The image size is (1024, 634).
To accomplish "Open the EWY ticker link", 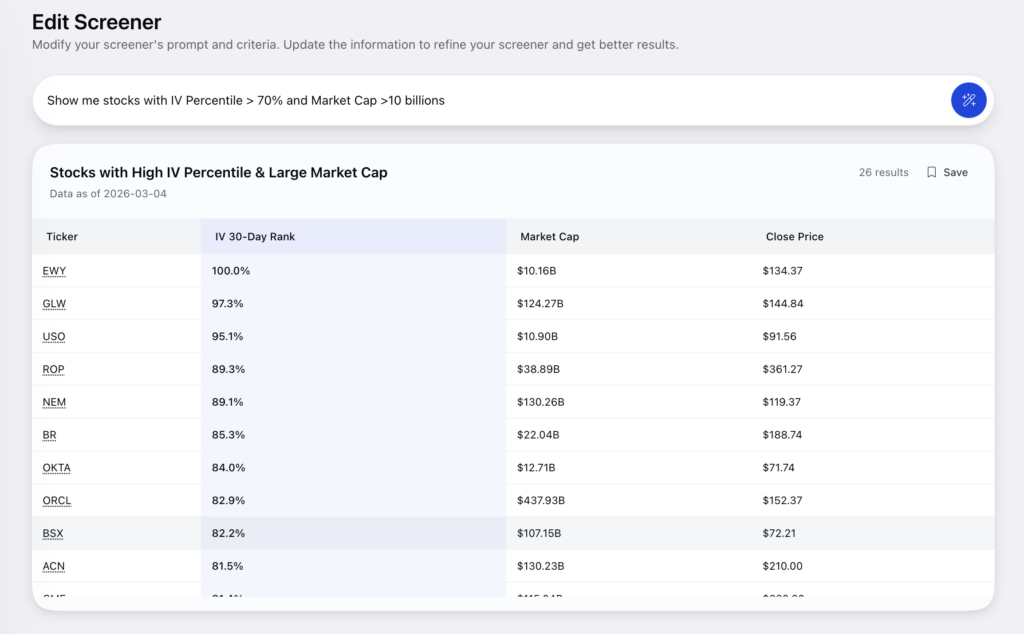I will pos(54,271).
